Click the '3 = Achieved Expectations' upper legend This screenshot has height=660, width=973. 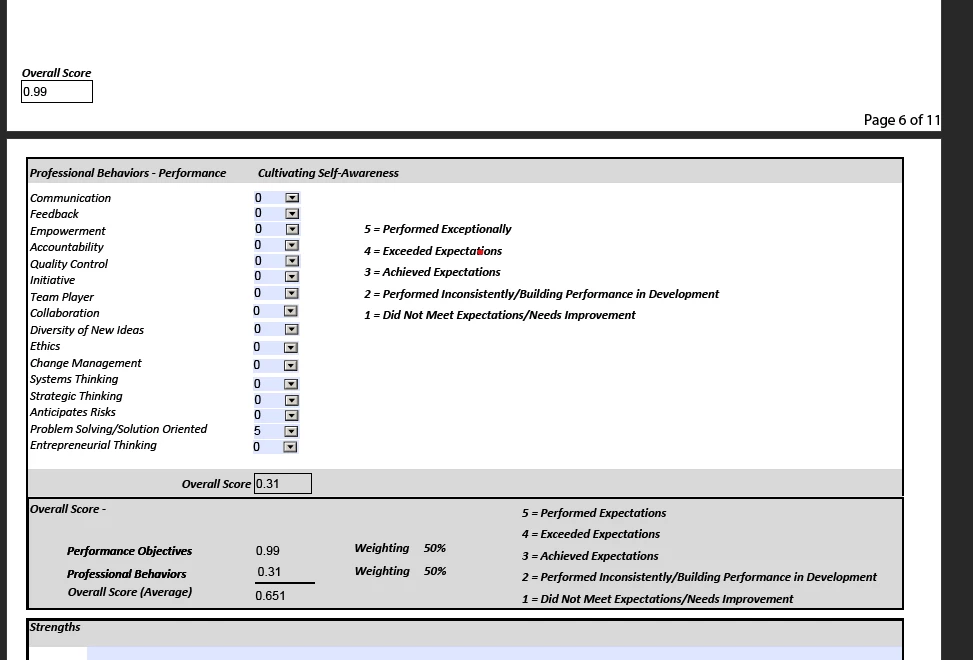click(x=432, y=272)
